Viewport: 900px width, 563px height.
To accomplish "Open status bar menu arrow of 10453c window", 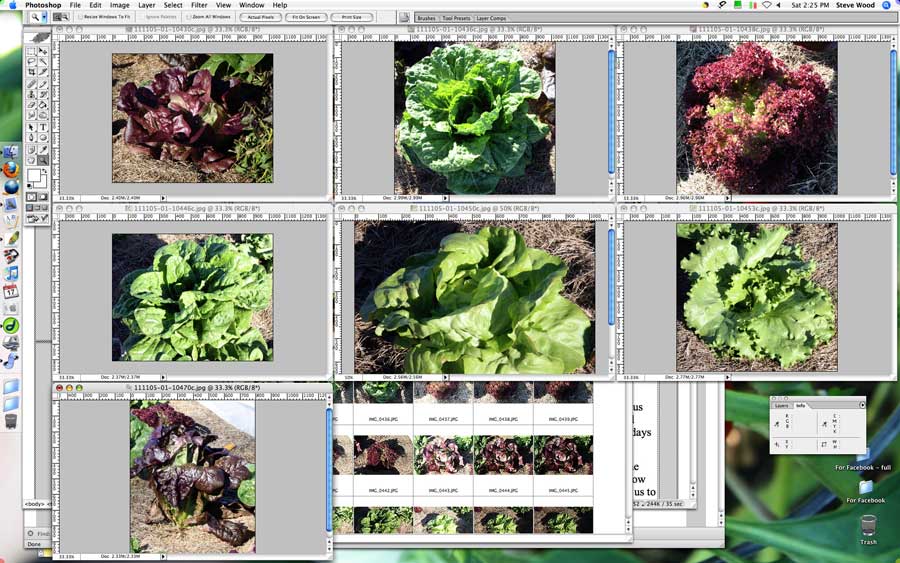I will 727,377.
